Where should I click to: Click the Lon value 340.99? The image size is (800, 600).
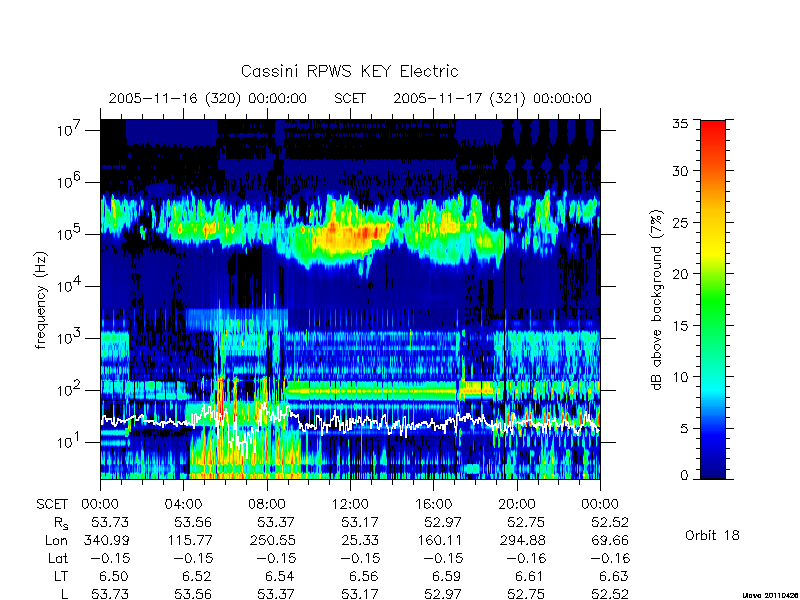point(107,540)
